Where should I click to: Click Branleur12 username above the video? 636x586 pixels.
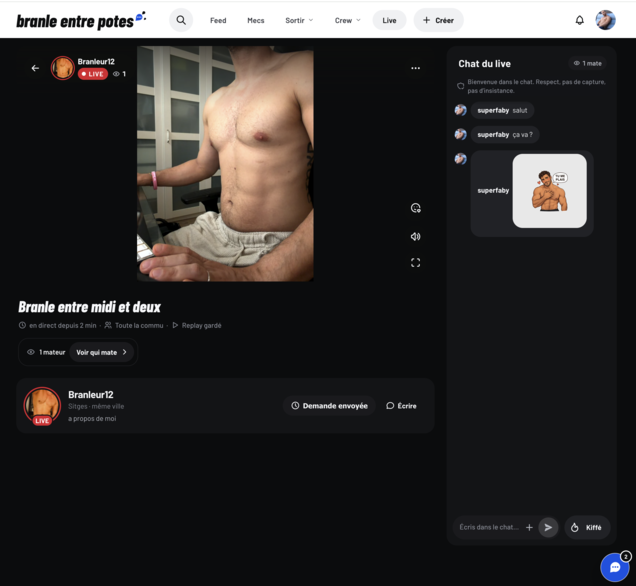click(x=96, y=62)
